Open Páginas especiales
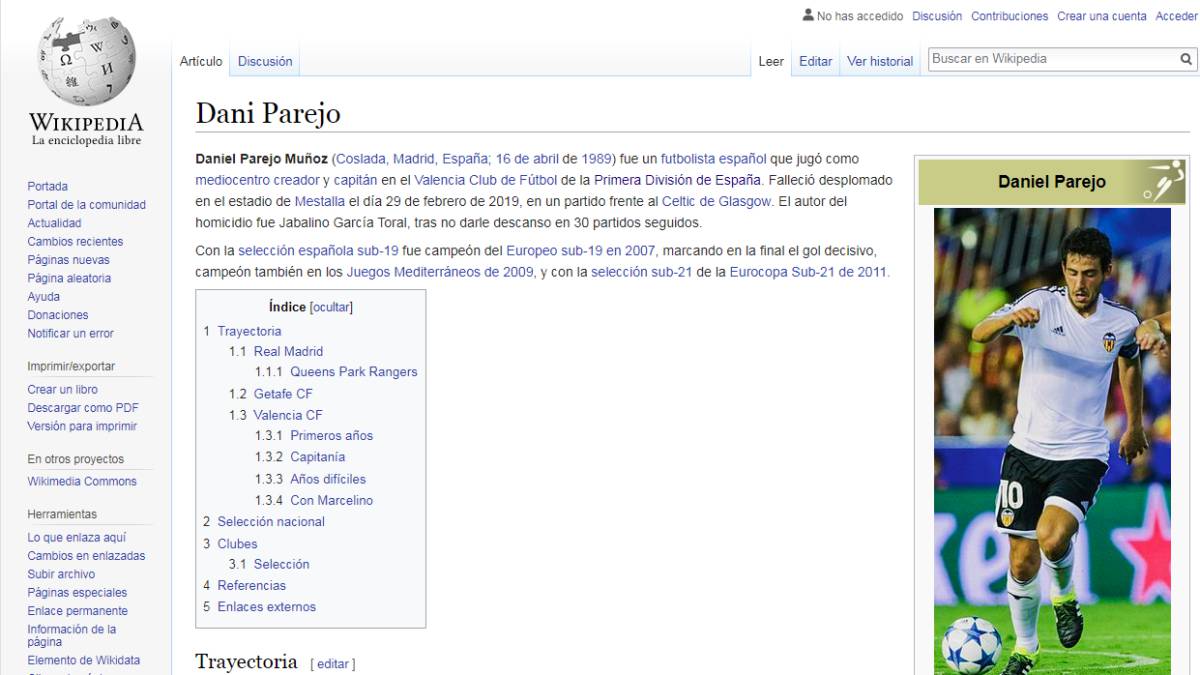Image resolution: width=1200 pixels, height=675 pixels. pos(77,593)
